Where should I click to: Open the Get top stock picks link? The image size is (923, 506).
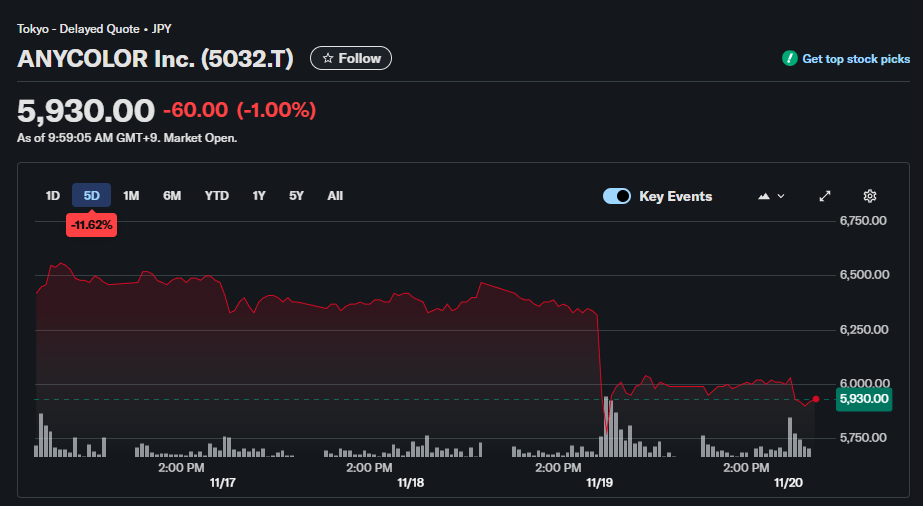[856, 59]
